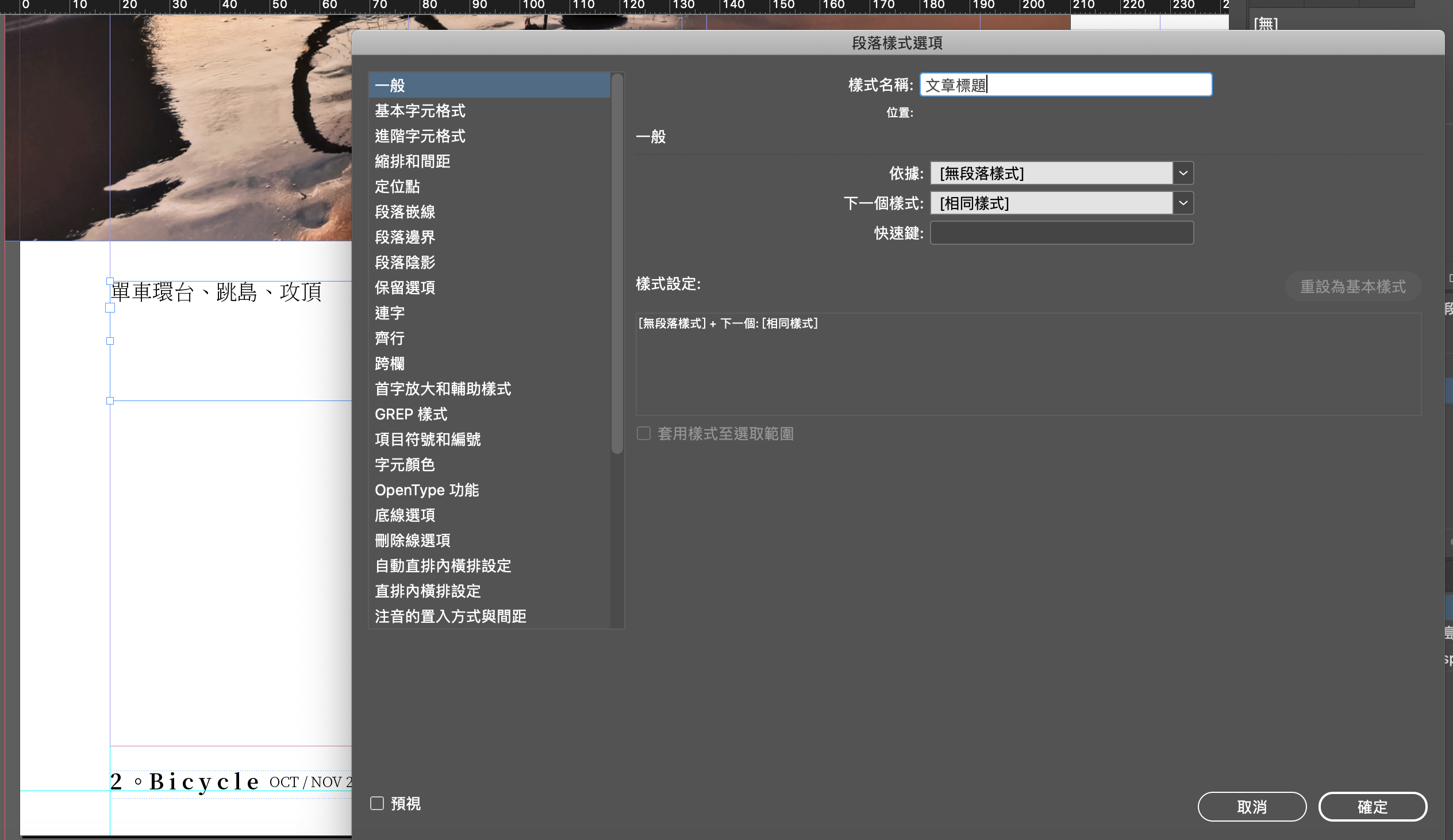Select 縮排和間距 in the category list
Viewport: 1453px width, 840px height.
(412, 161)
